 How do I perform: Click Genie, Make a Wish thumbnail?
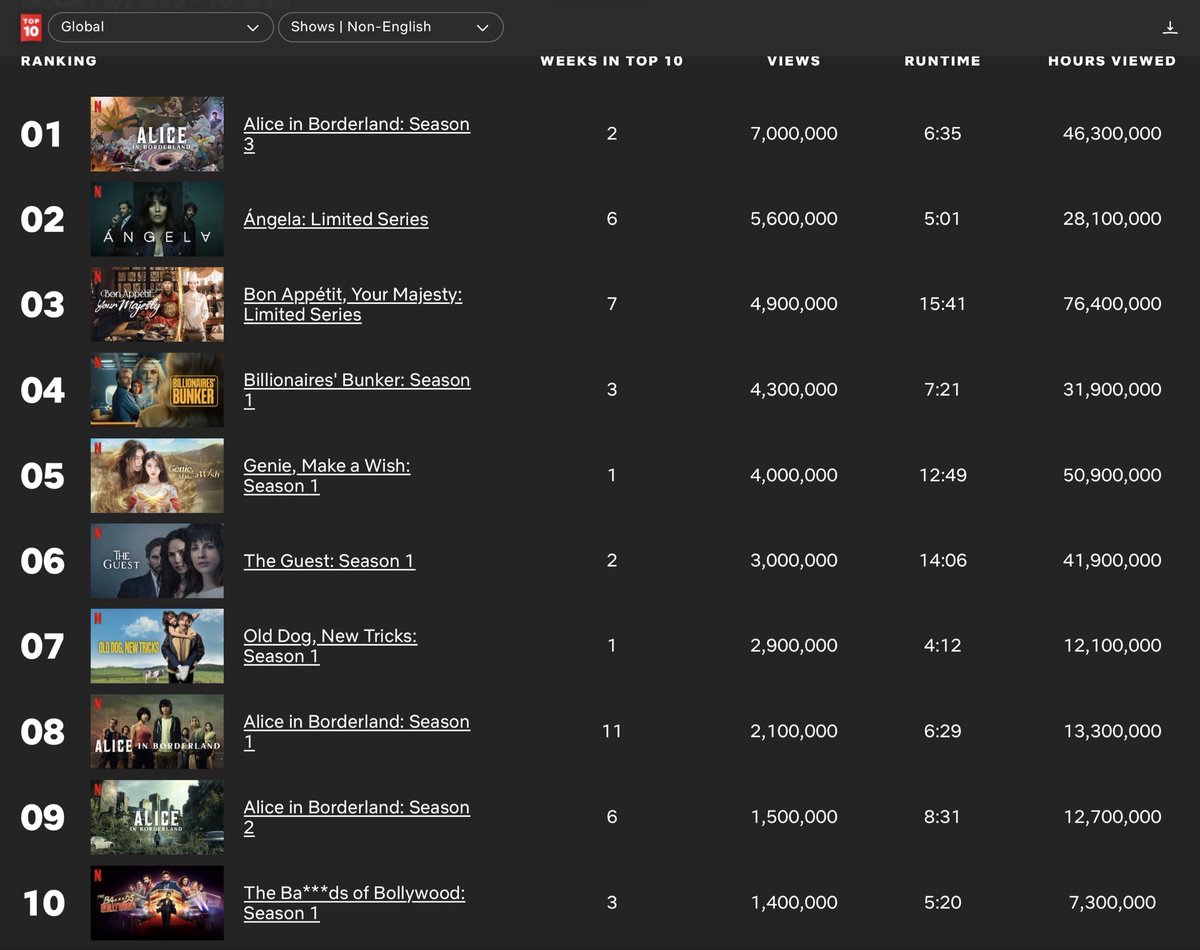tap(157, 475)
